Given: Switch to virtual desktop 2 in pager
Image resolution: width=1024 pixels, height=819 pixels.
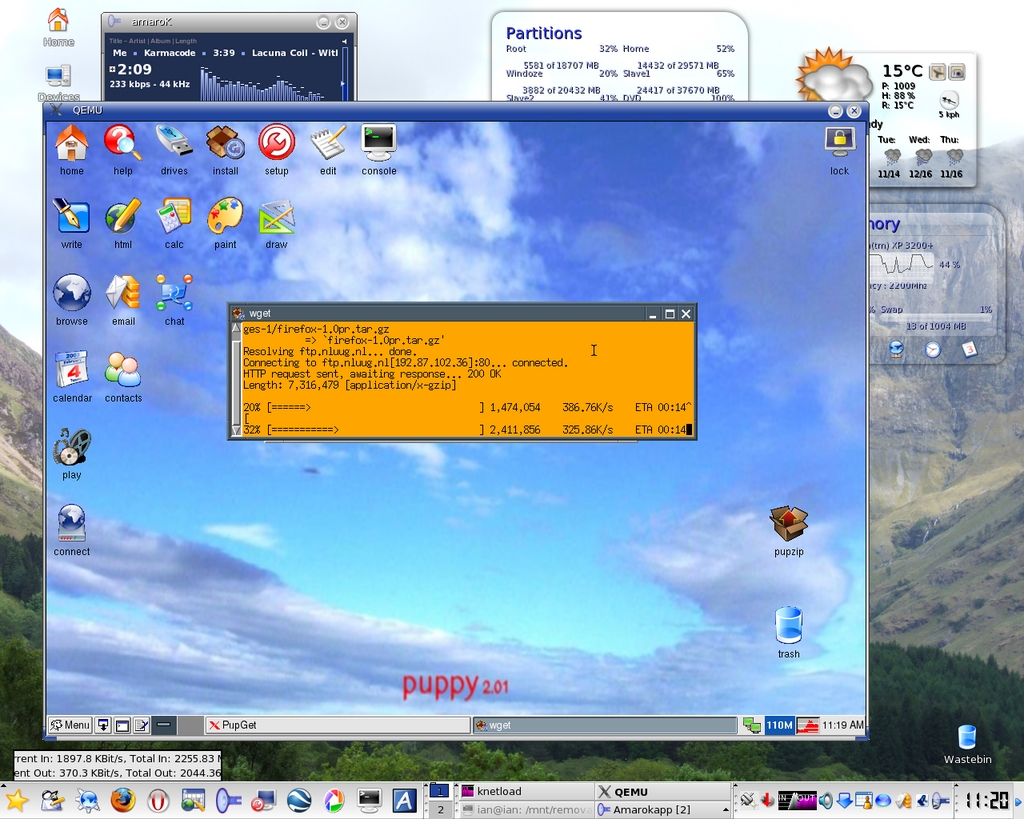Looking at the screenshot, I should tap(440, 810).
